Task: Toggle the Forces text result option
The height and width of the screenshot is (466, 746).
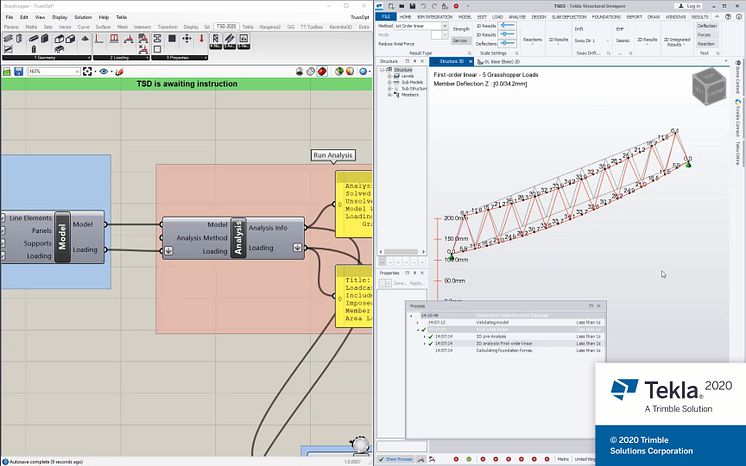Action: coord(706,35)
